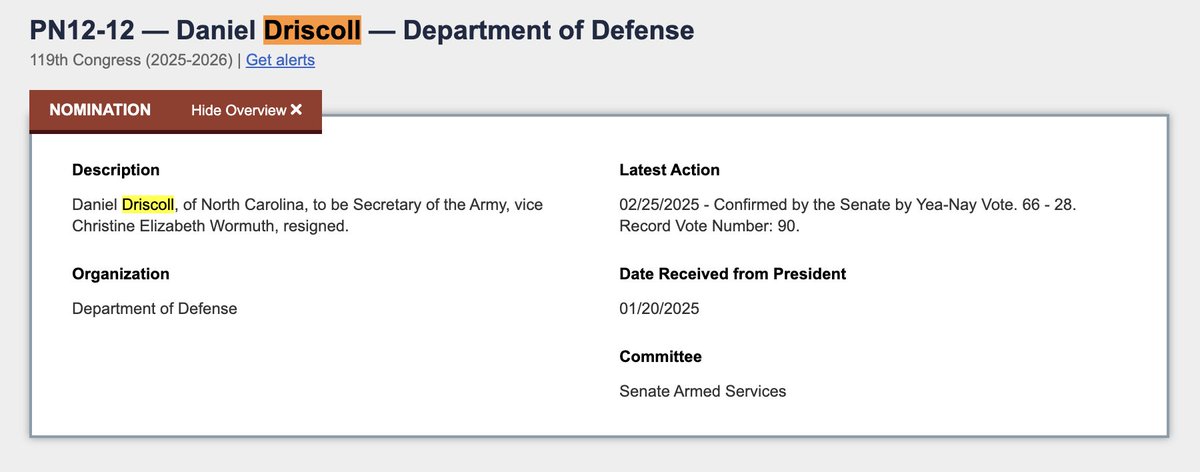Click the PN12-12 nomination heading
This screenshot has height=472, width=1200.
point(90,30)
